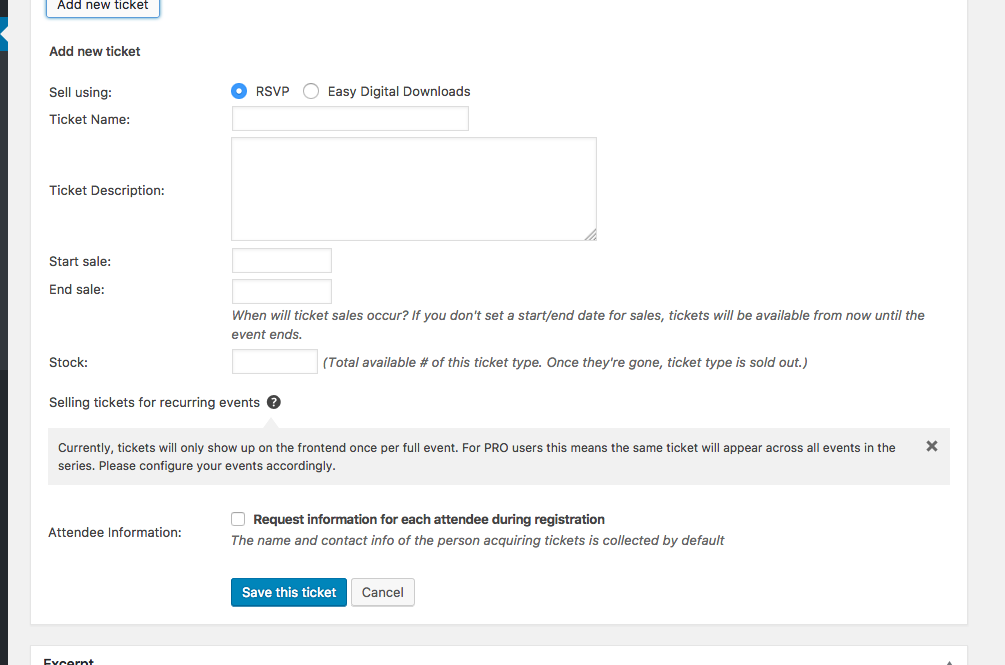This screenshot has width=1005, height=665.
Task: Select the RSVP radio button
Action: pyautogui.click(x=239, y=91)
